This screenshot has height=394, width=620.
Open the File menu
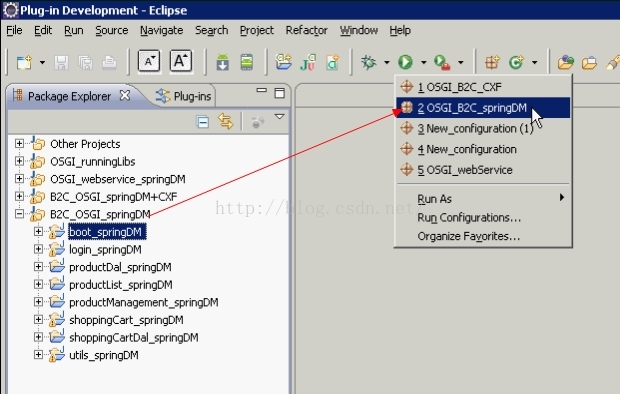point(14,30)
